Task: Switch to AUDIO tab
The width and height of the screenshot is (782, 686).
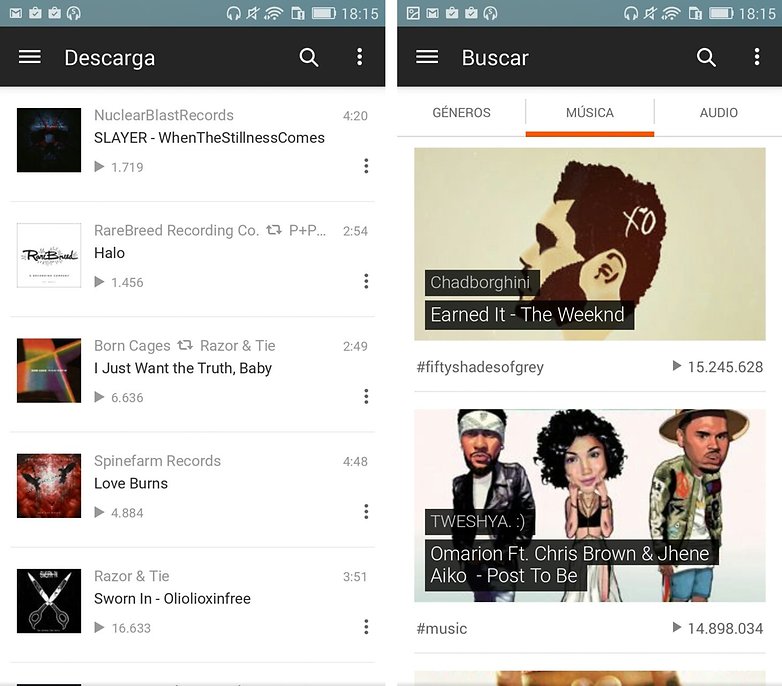Action: point(718,113)
